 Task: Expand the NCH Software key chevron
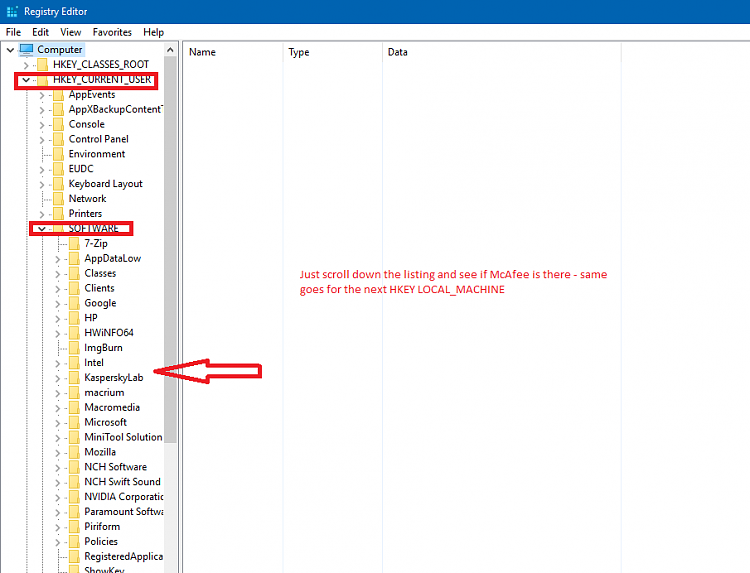[57, 467]
